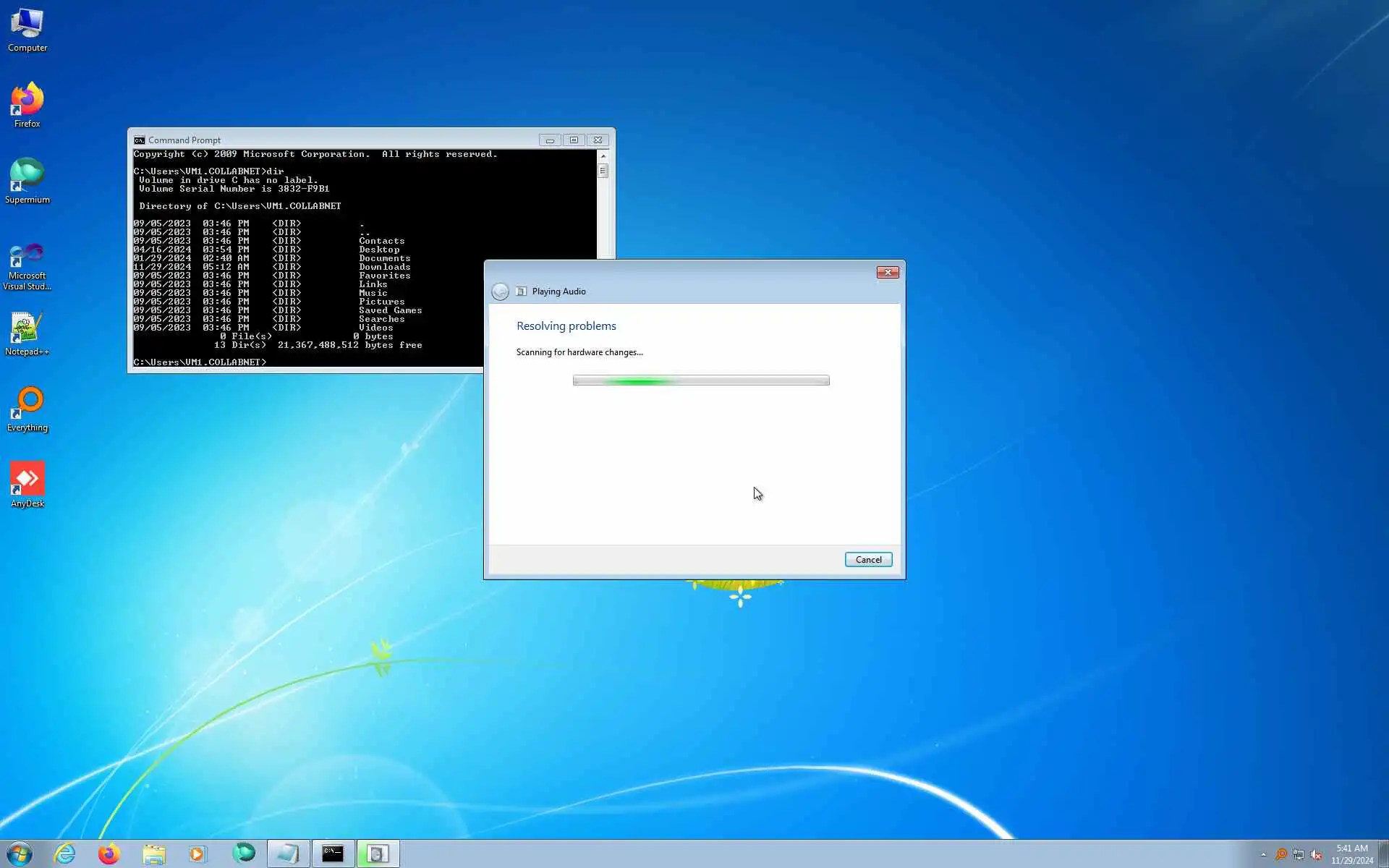Viewport: 1389px width, 868px height.
Task: Open Windows Explorer folder in taskbar
Action: pyautogui.click(x=153, y=854)
